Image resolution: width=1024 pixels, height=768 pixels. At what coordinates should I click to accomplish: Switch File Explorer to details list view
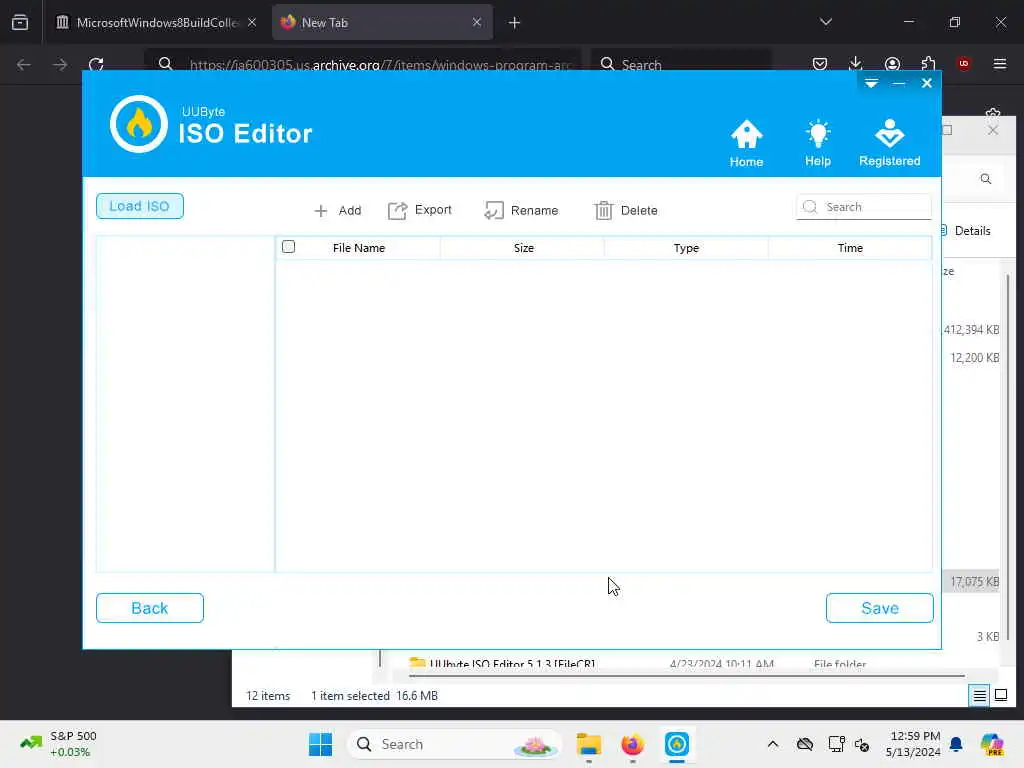tap(980, 696)
